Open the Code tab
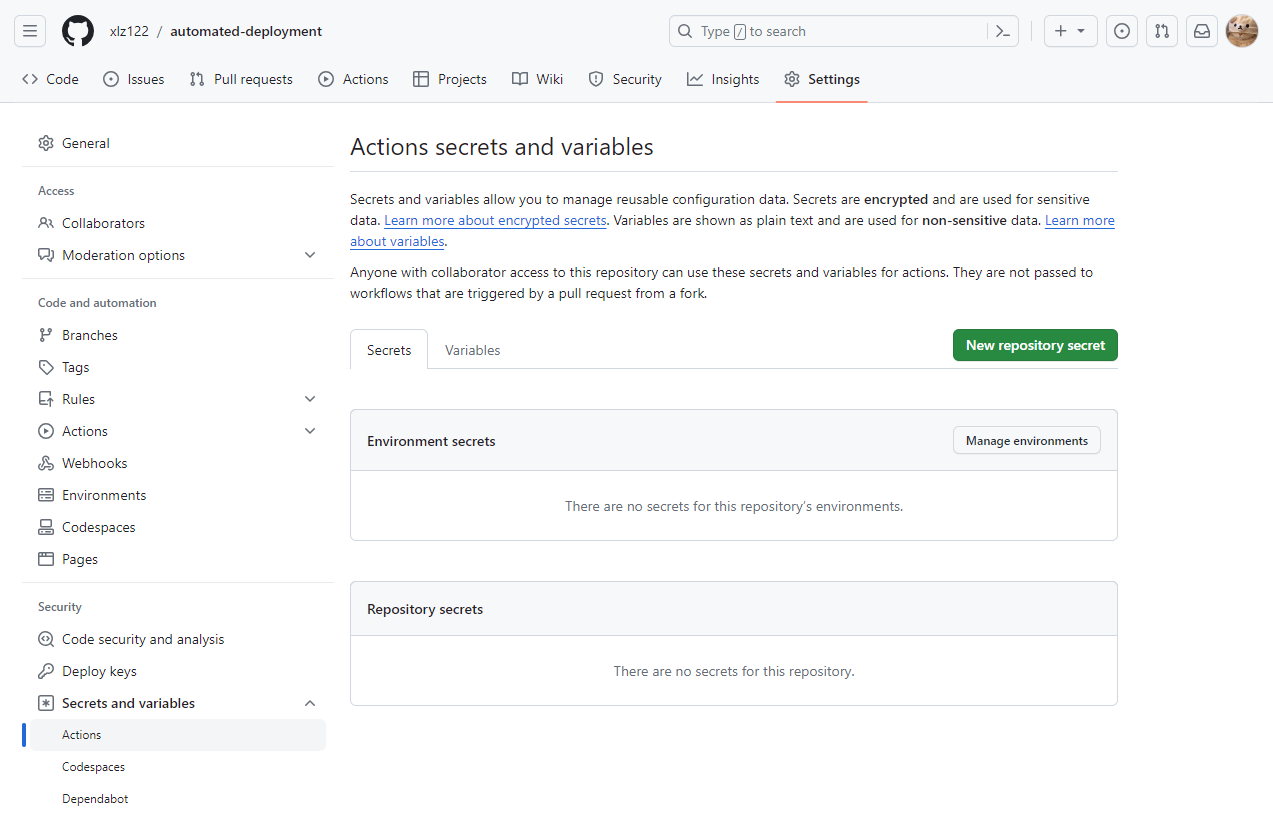The height and width of the screenshot is (818, 1273). (50, 79)
